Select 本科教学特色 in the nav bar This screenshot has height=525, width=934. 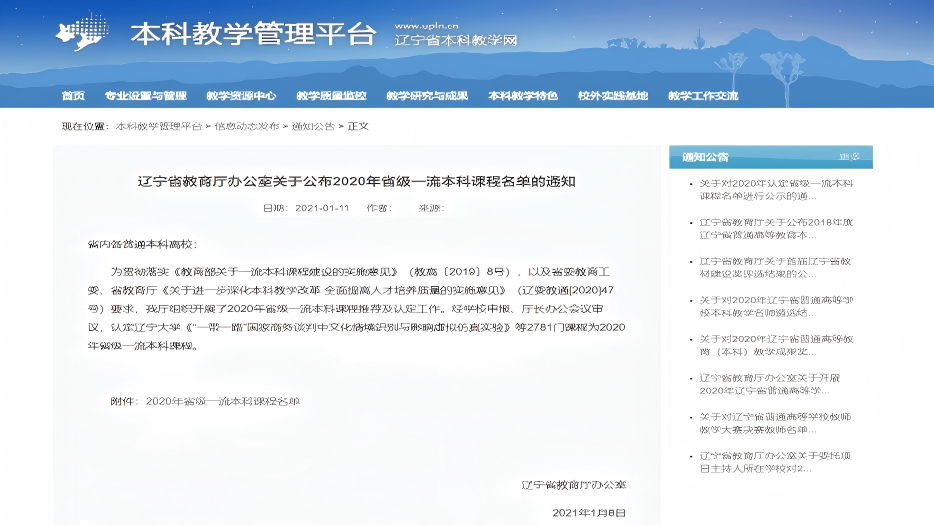coord(523,96)
